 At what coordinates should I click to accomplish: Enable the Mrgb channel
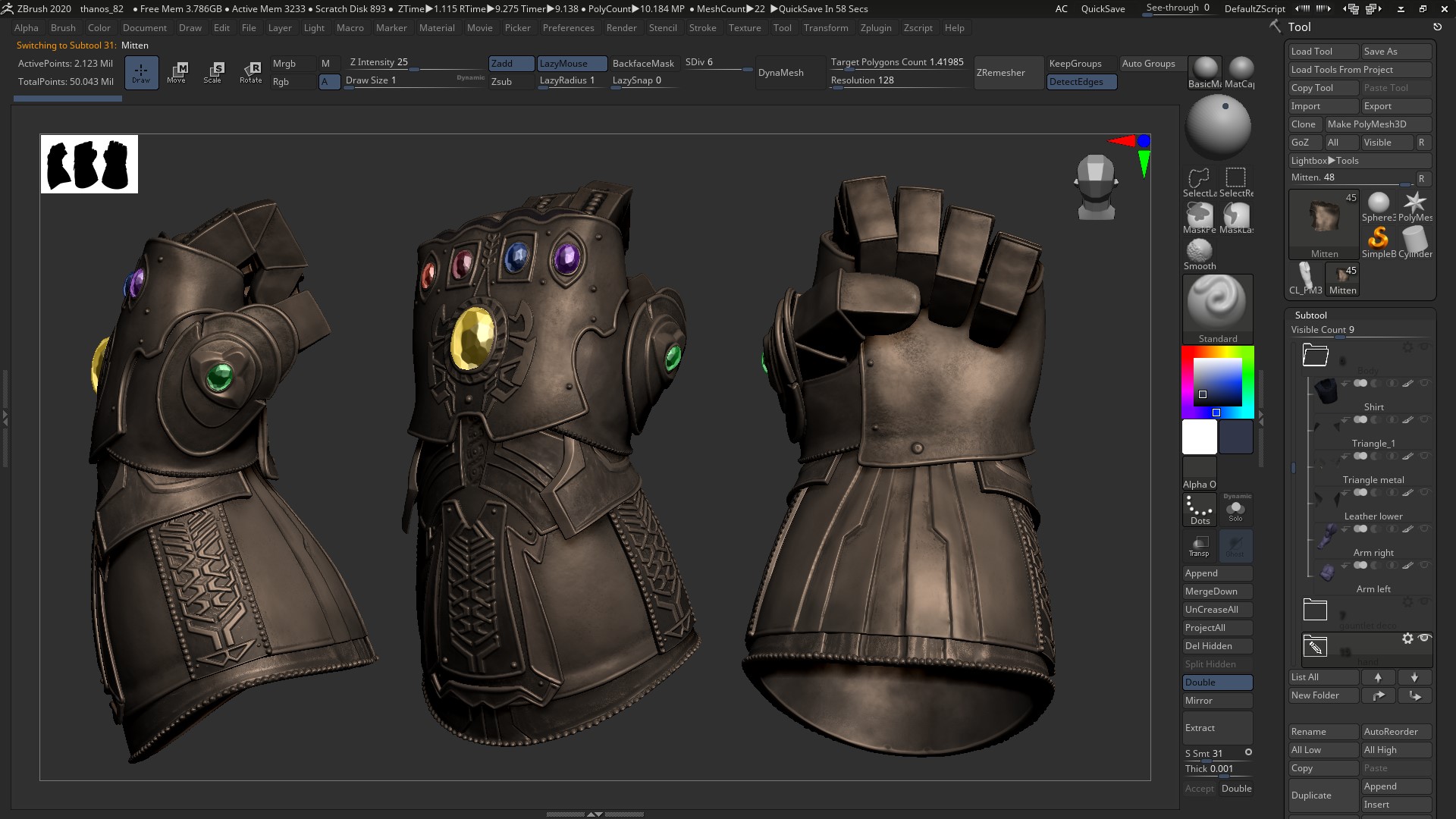tap(293, 64)
